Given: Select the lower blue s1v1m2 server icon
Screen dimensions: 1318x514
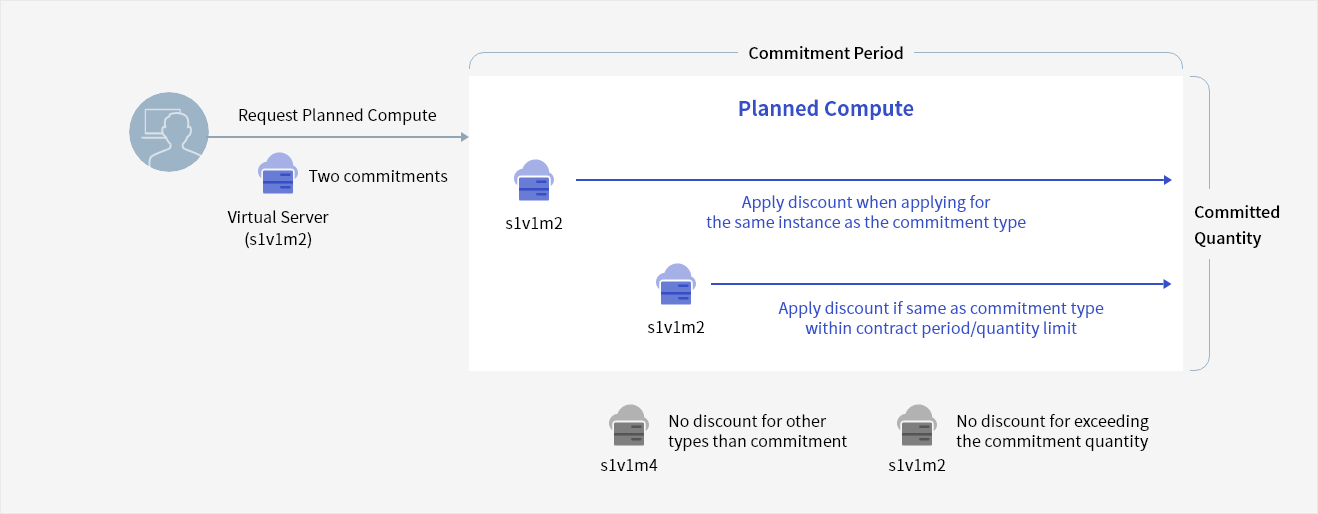Looking at the screenshot, I should [675, 285].
